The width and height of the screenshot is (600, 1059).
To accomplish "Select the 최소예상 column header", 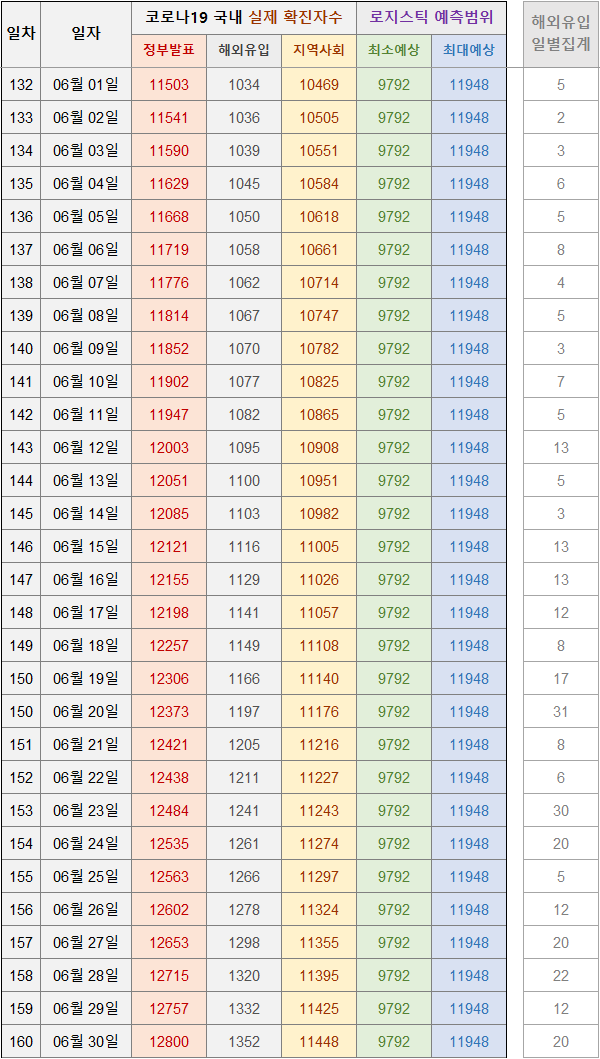I will (394, 51).
